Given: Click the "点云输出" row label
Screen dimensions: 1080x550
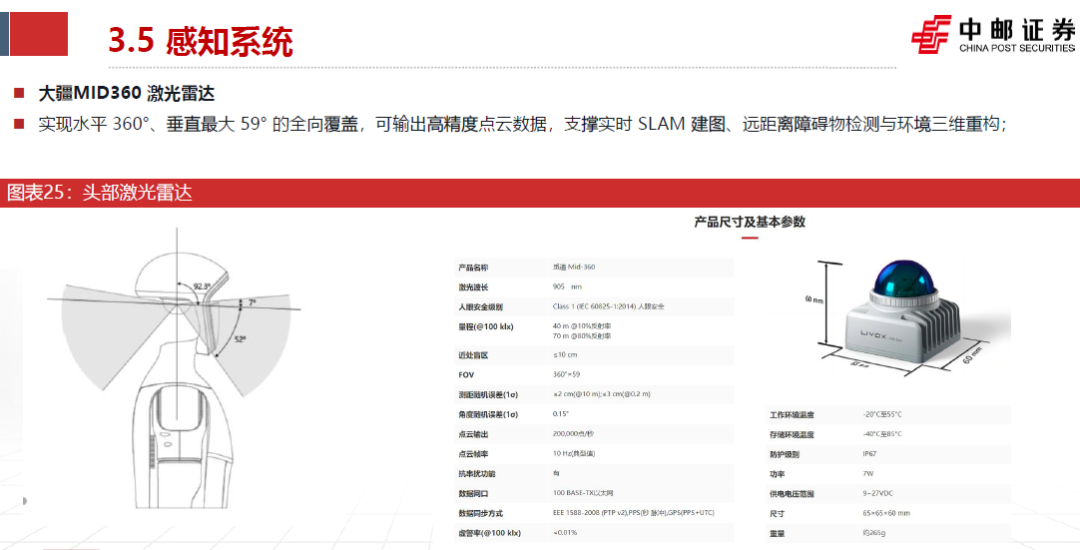Looking at the screenshot, I should click(x=473, y=435).
